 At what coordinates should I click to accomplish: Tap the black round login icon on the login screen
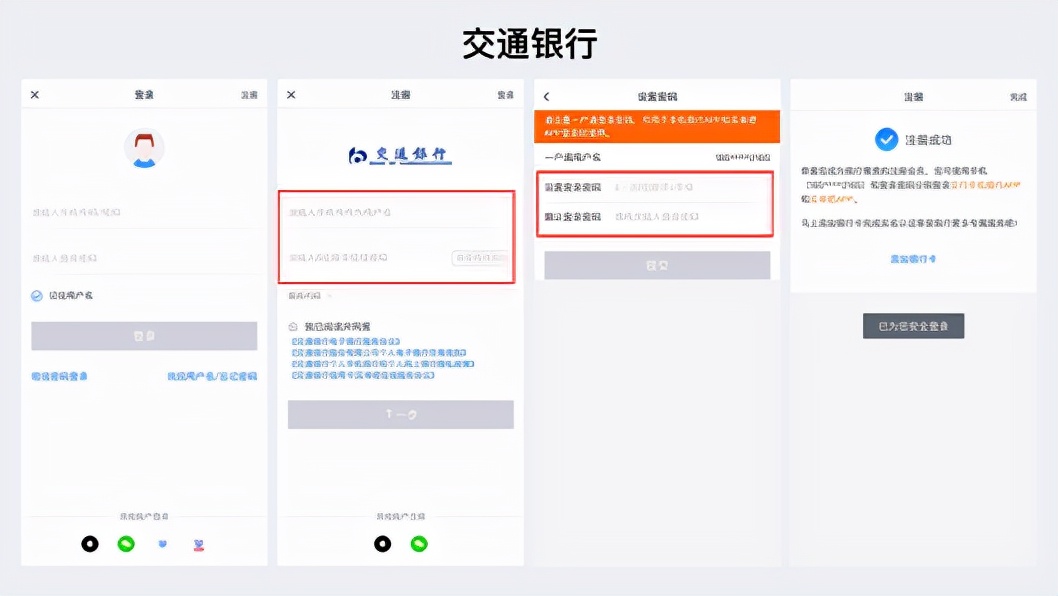click(x=90, y=543)
